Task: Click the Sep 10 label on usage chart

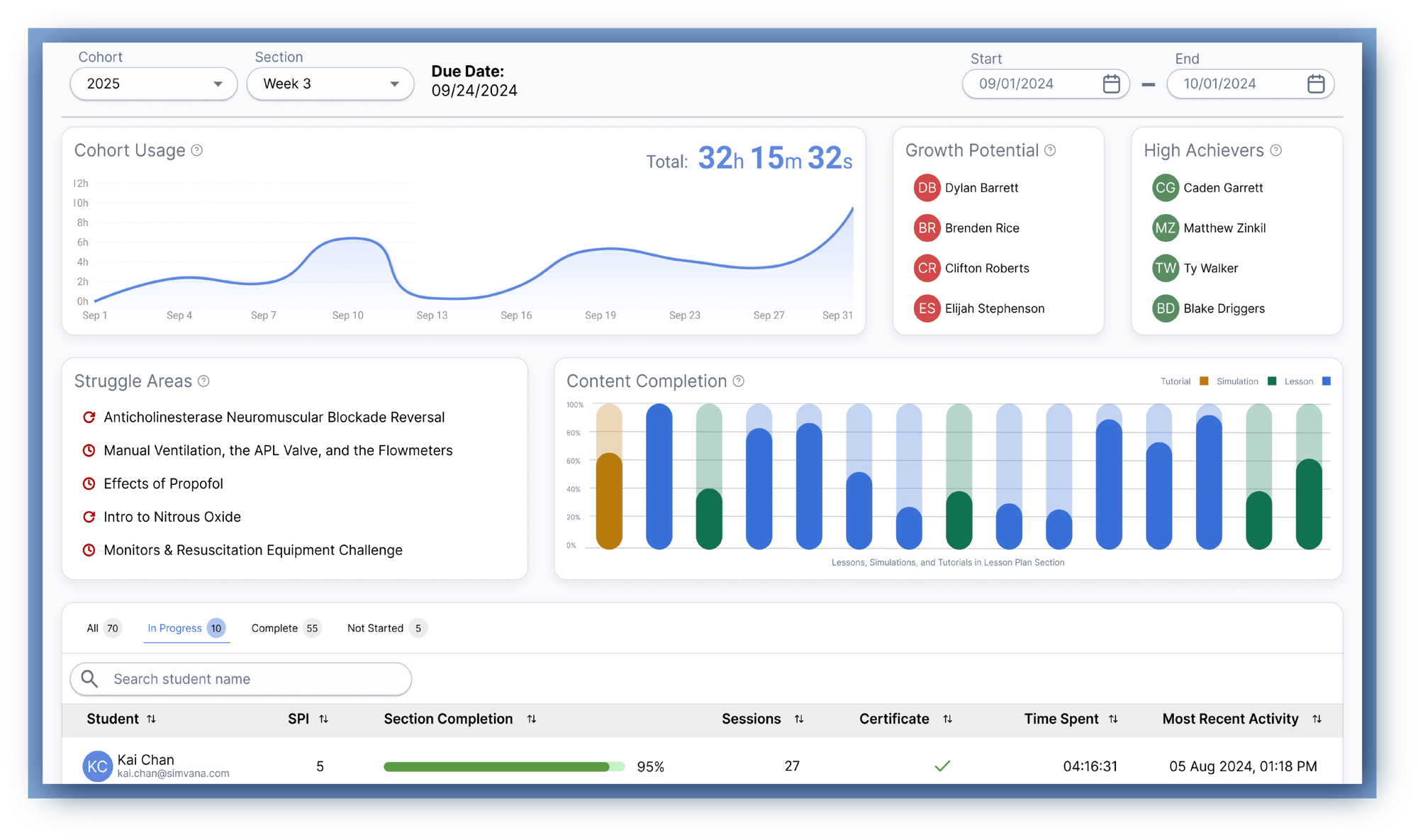Action: pyautogui.click(x=347, y=315)
